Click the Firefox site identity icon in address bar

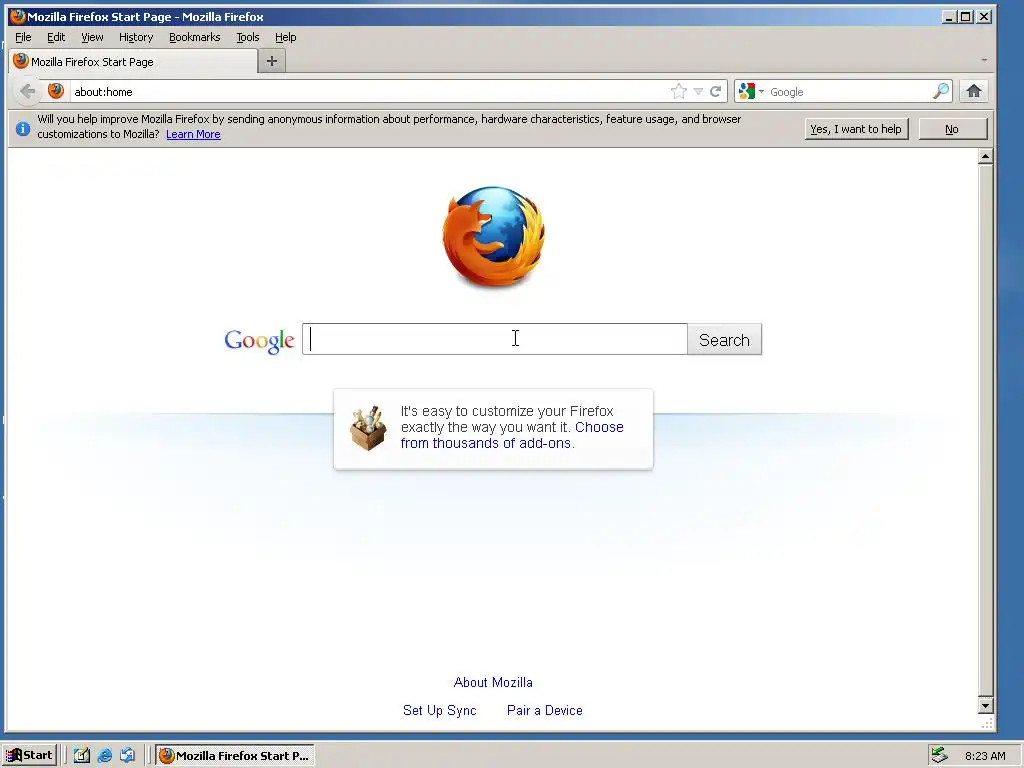(x=56, y=91)
